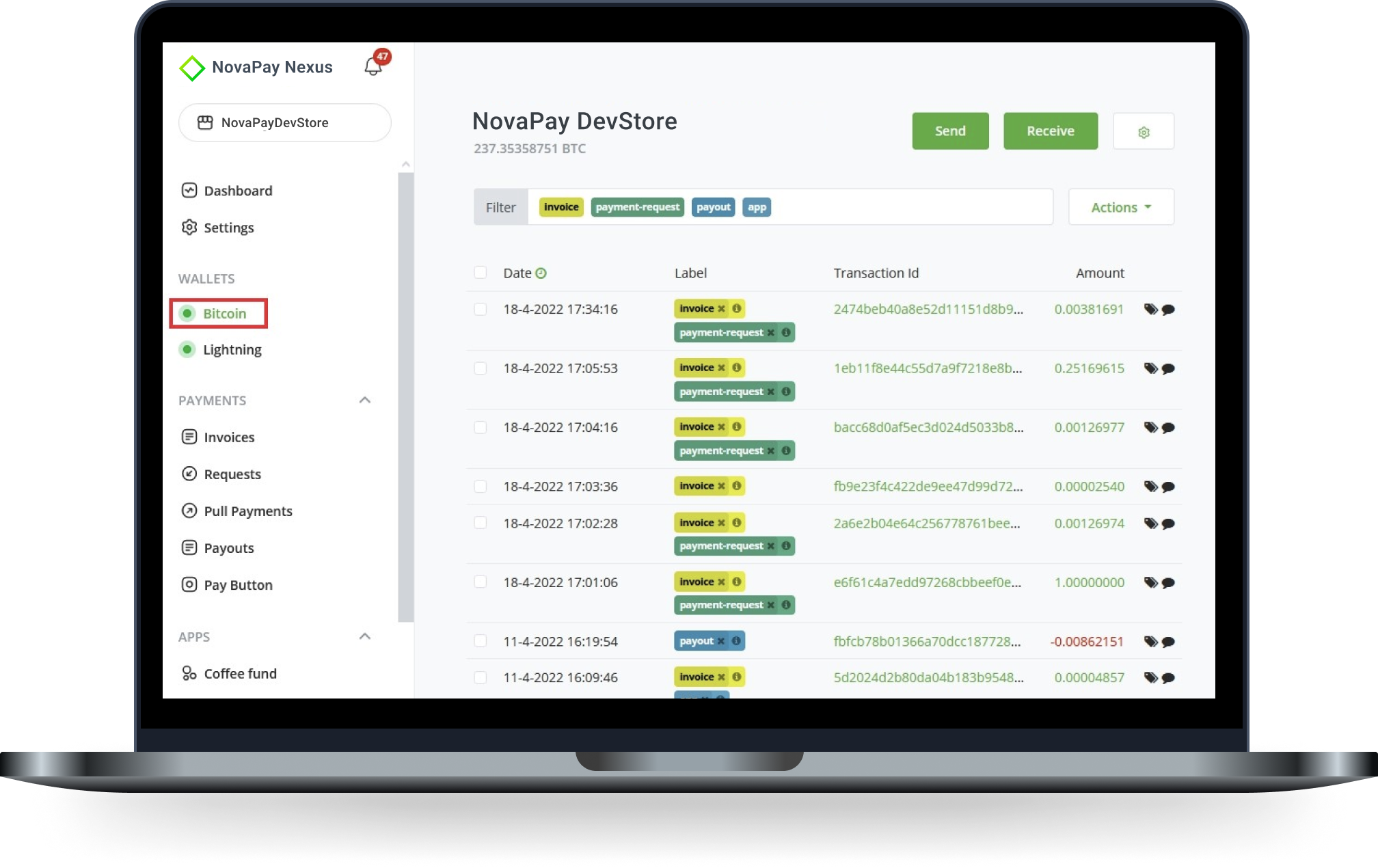Open transaction 1eb11f8e44c55d7a9f7218e8b link
This screenshot has width=1378, height=868.
point(928,368)
